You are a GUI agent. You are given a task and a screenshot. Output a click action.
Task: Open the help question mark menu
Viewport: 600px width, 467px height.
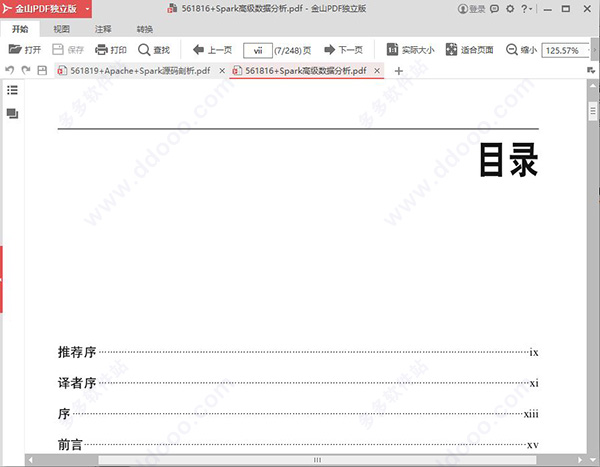pos(527,8)
